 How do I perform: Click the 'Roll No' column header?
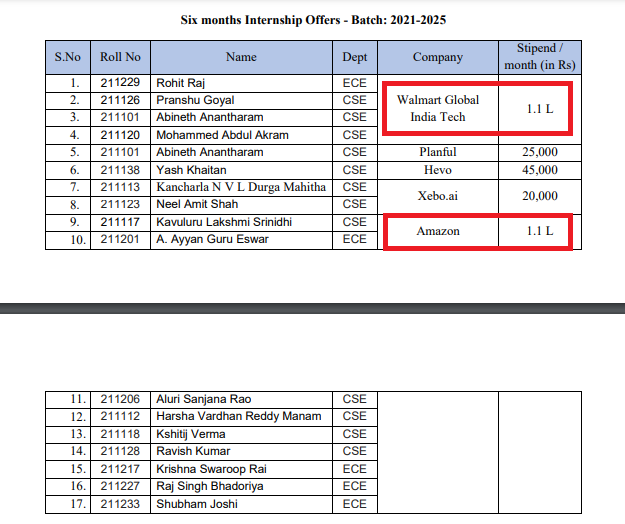pyautogui.click(x=120, y=57)
